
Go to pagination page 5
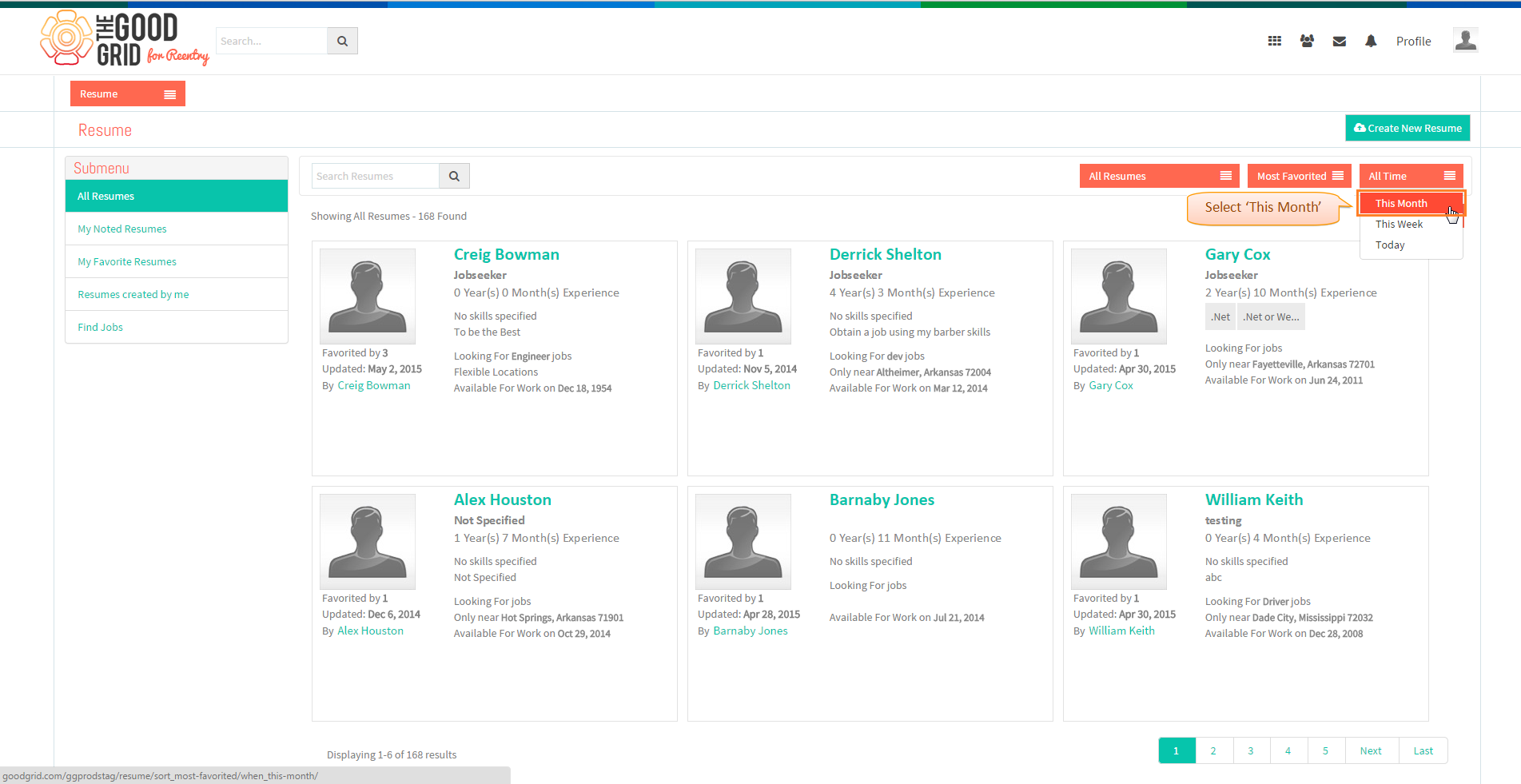[x=1325, y=750]
